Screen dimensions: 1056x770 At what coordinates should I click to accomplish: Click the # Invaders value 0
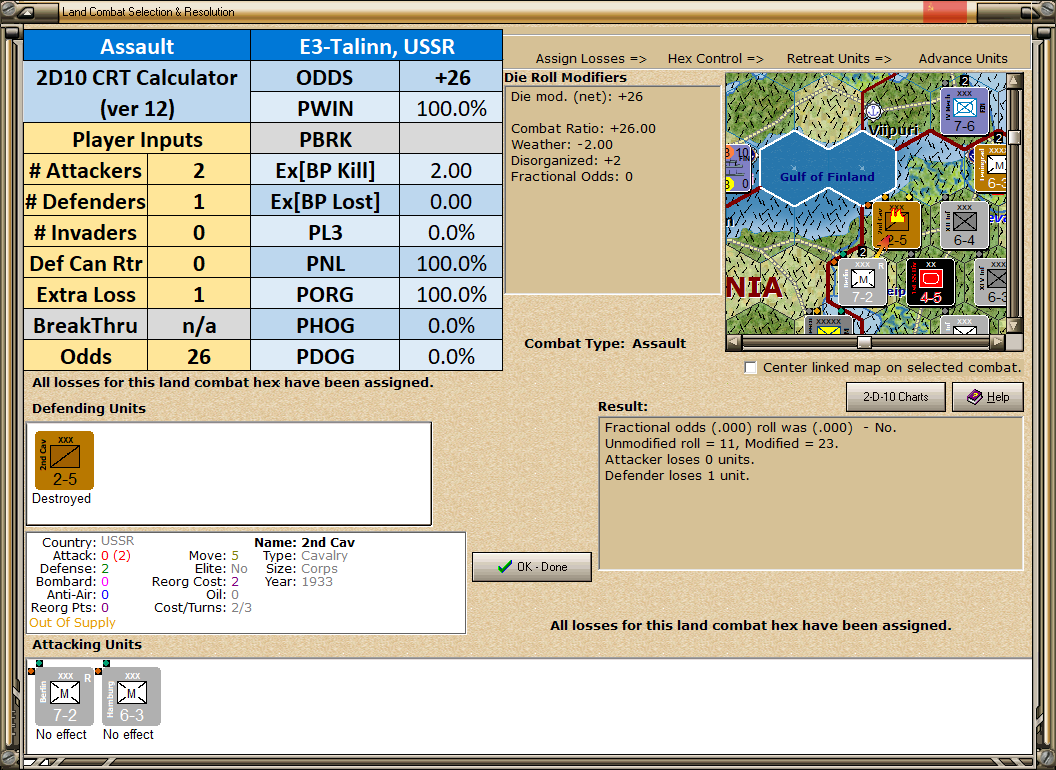pos(199,232)
